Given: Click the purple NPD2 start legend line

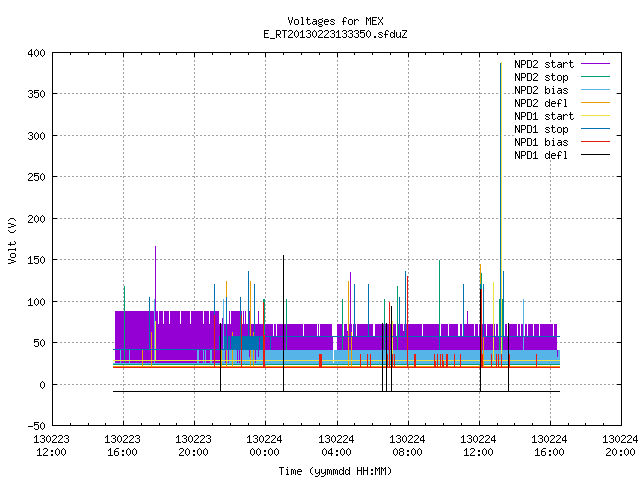Looking at the screenshot, I should click(596, 64).
